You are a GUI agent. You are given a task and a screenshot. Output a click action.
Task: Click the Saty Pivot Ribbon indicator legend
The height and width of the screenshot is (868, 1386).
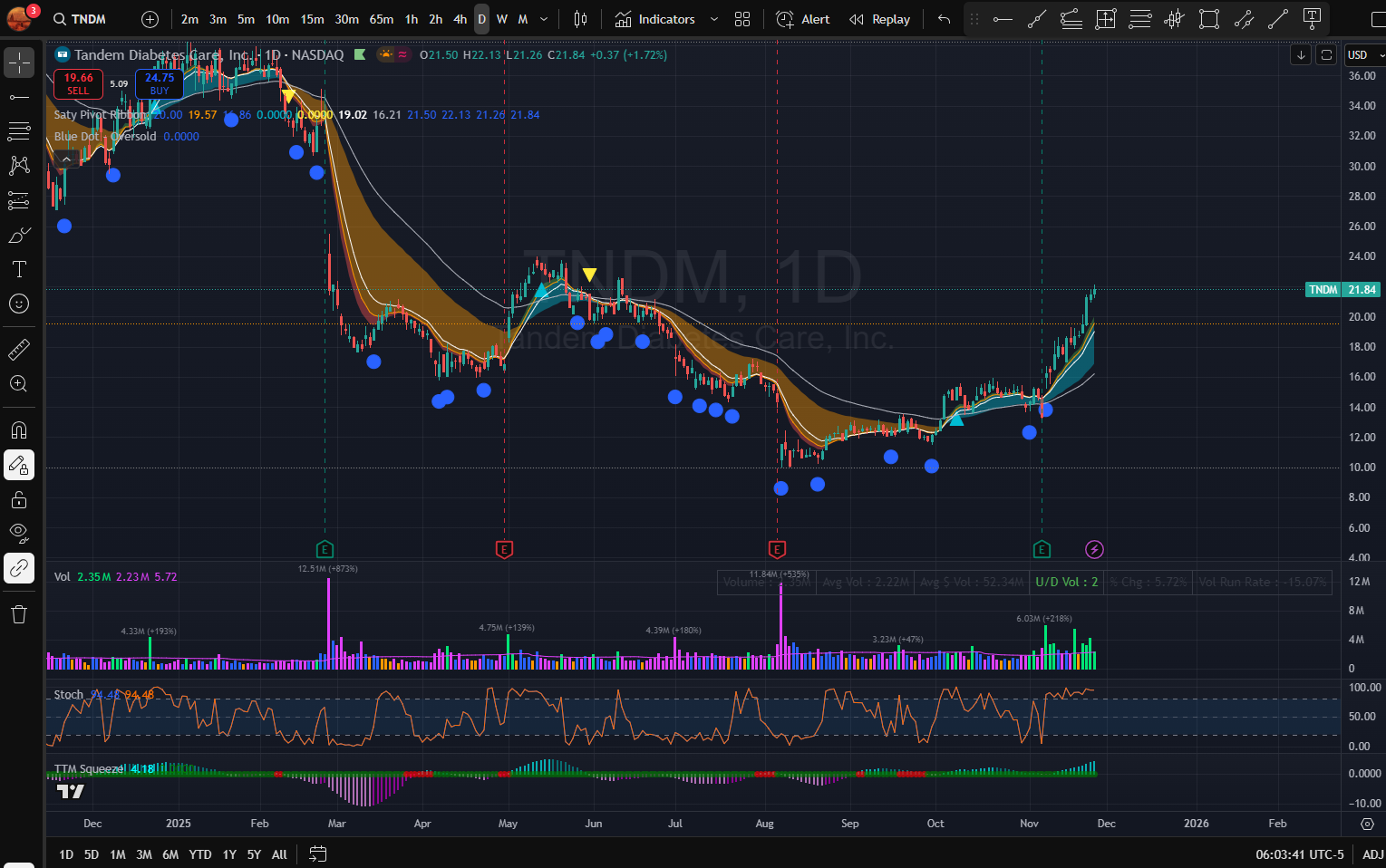[100, 115]
